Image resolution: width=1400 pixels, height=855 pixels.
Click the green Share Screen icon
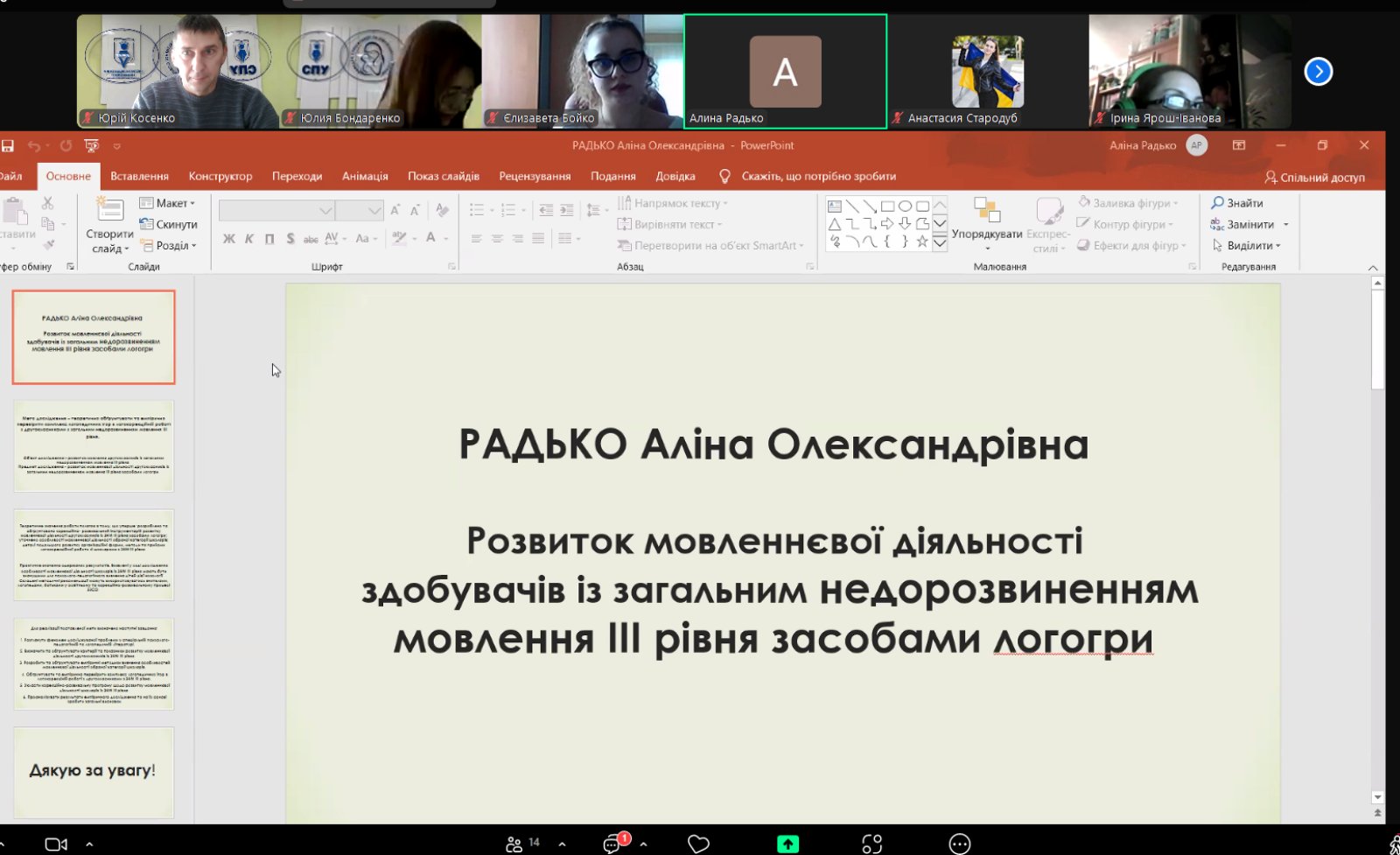tap(787, 844)
